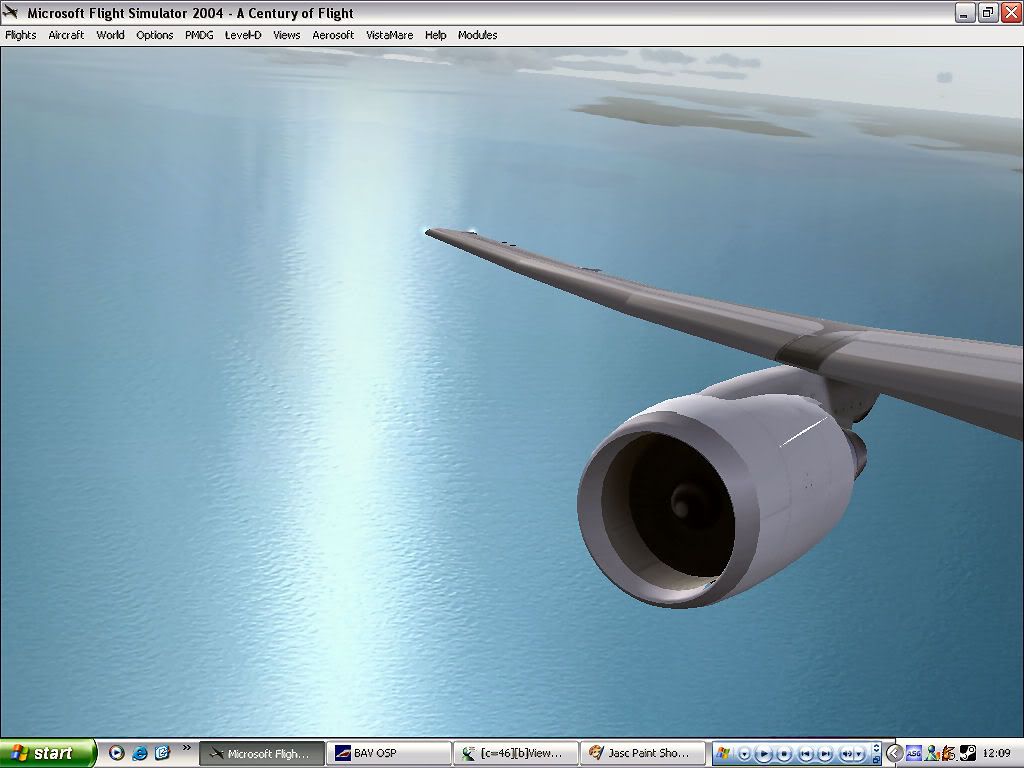Screen dimensions: 1024x768
Task: Click the Windows Start button
Action: (47, 753)
